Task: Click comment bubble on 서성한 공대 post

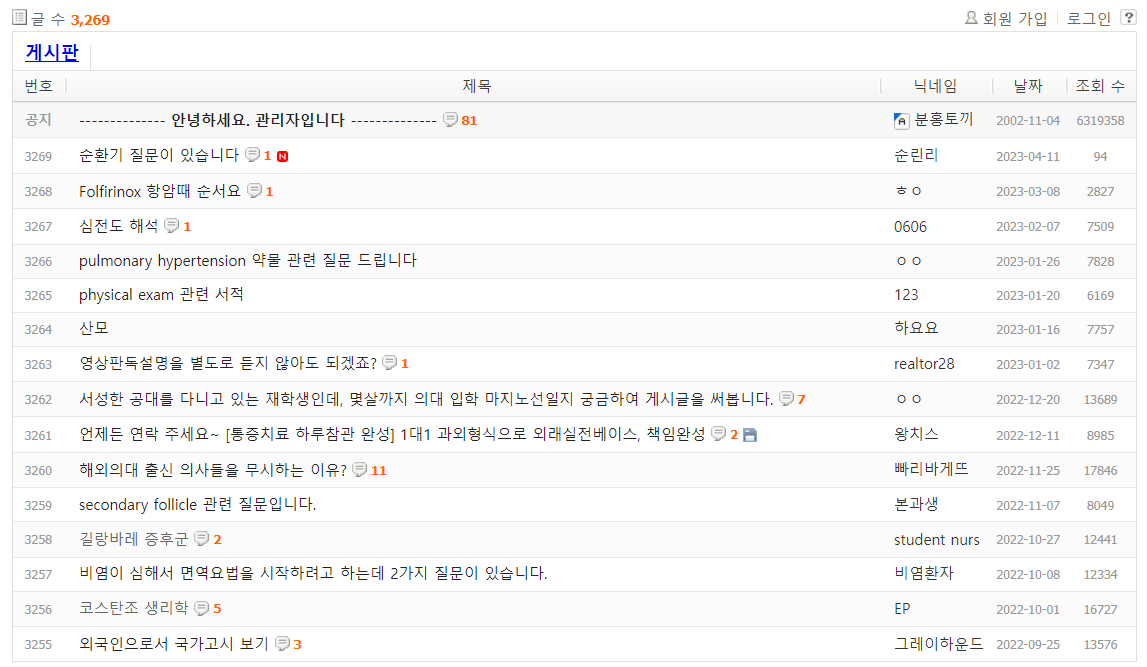Action: tap(786, 399)
